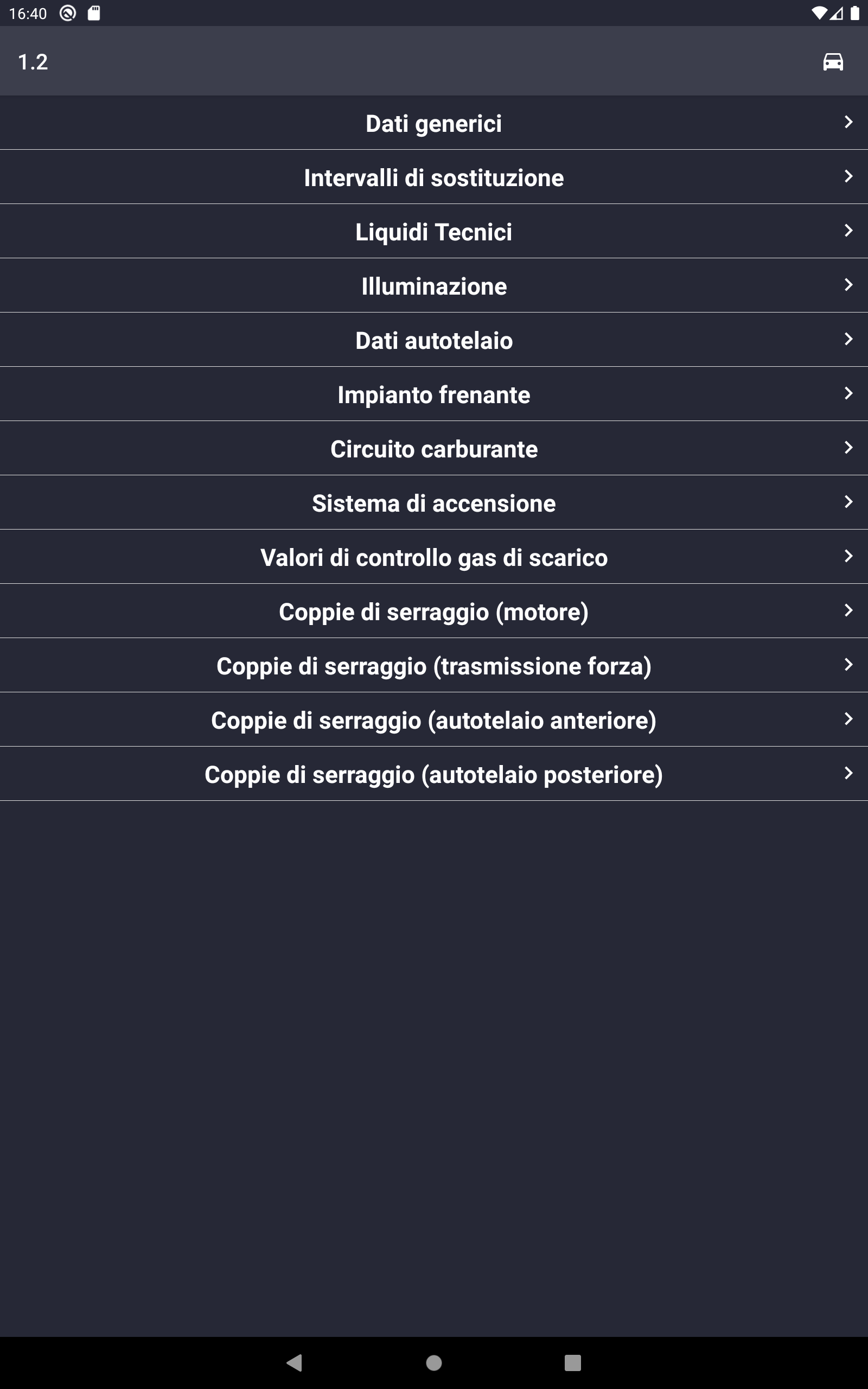The image size is (868, 1389).
Task: Open Coppie di serraggio (autotelaio posteriore)
Action: pos(434,774)
